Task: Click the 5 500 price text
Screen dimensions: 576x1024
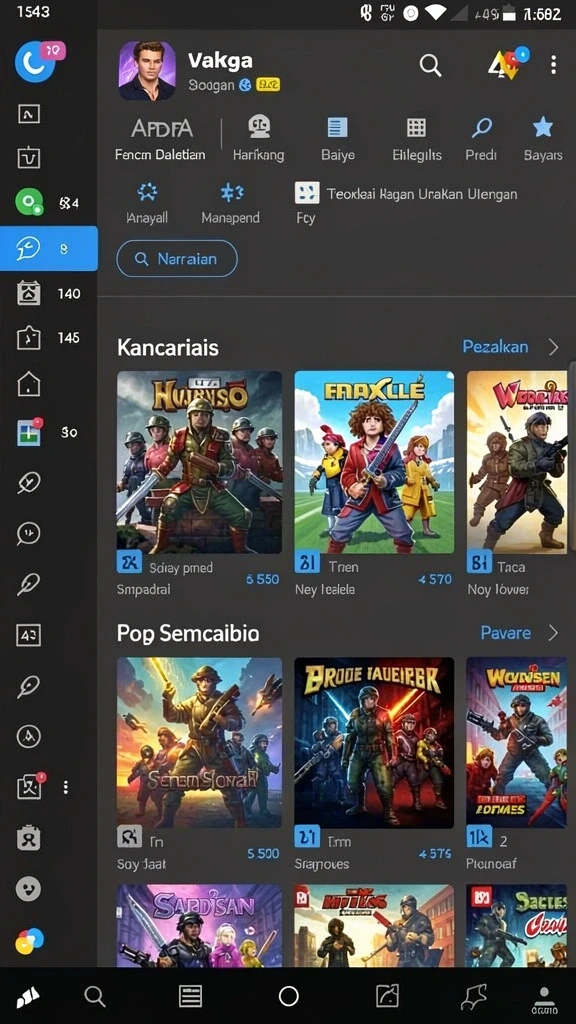Action: [x=263, y=854]
